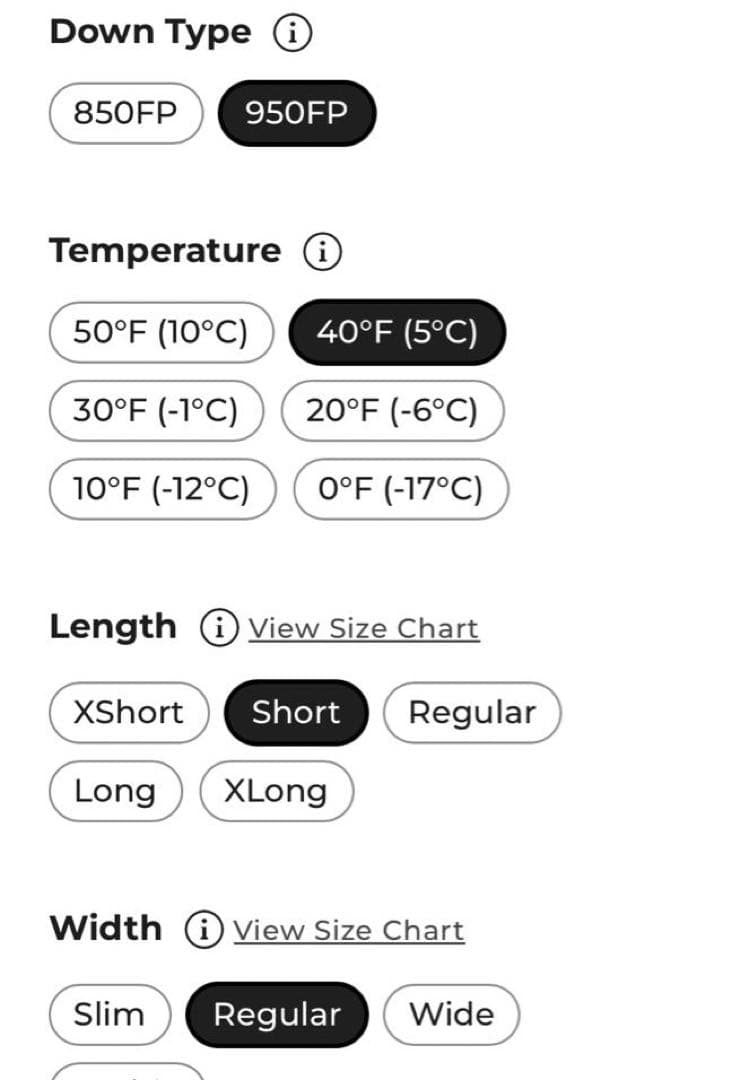The image size is (739, 1080).
Task: Select the 850FP down type
Action: click(x=125, y=113)
